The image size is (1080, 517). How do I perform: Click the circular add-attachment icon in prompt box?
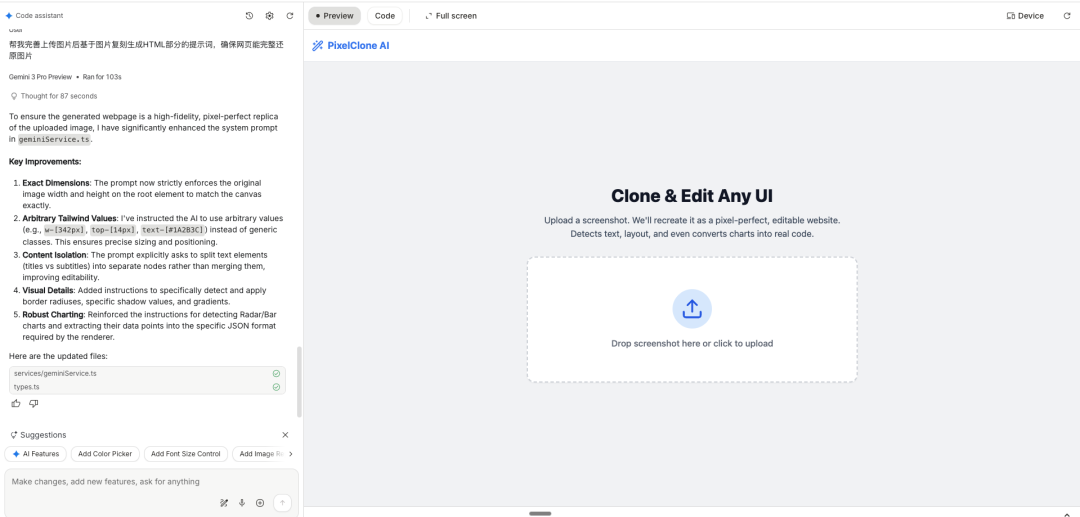(x=260, y=503)
